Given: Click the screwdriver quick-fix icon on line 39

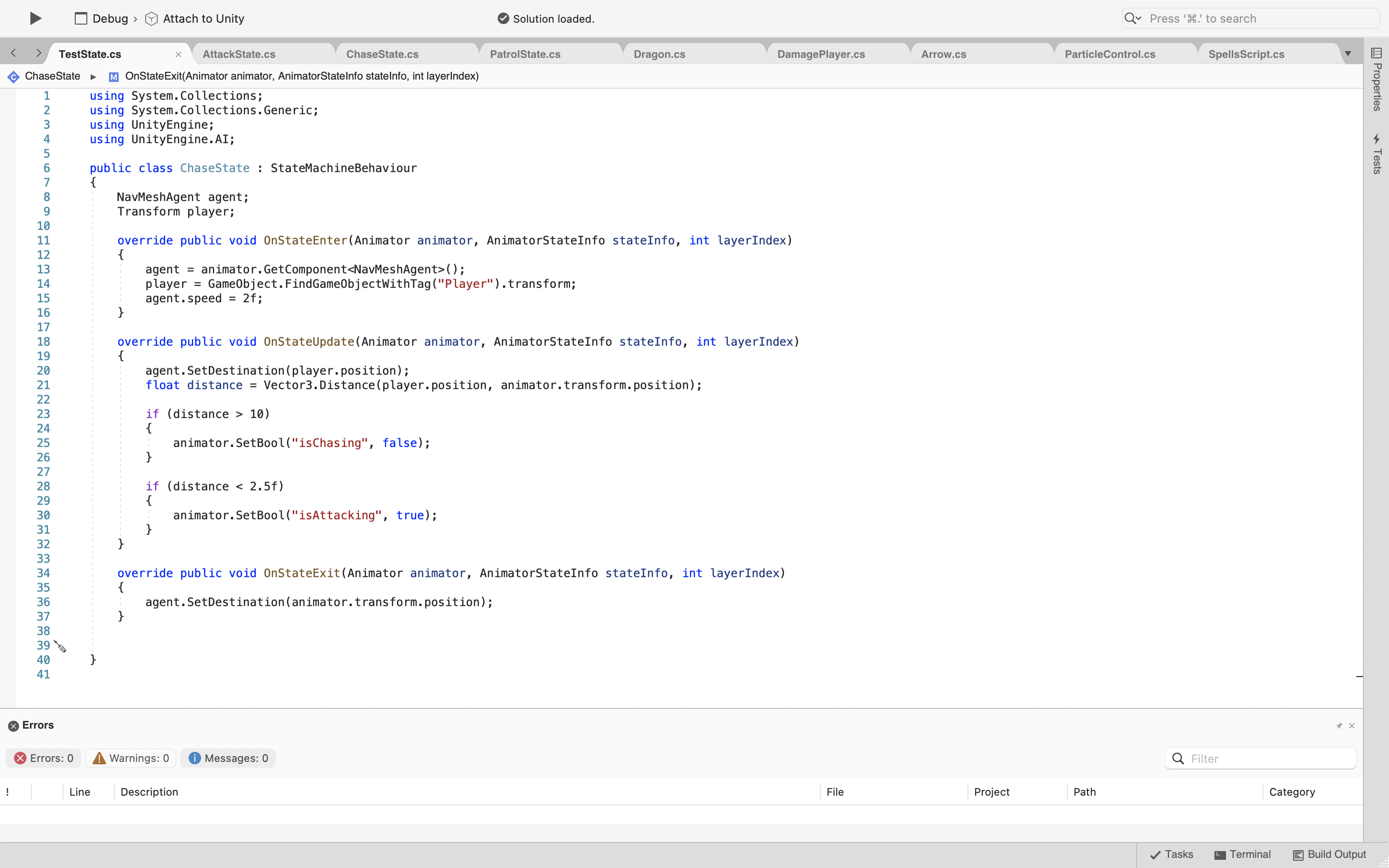Looking at the screenshot, I should [x=60, y=646].
